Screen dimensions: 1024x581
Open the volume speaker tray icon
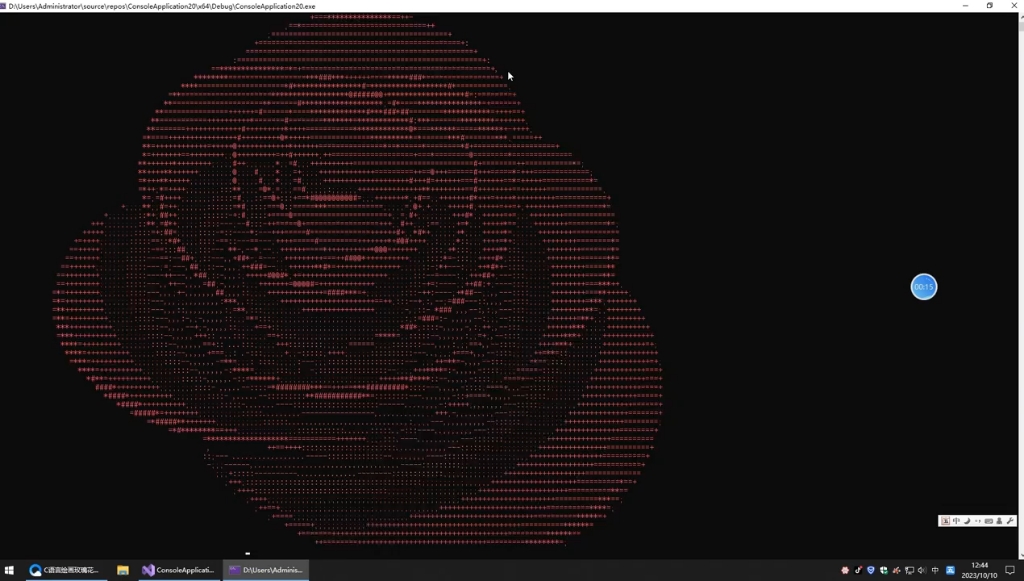[921, 571]
